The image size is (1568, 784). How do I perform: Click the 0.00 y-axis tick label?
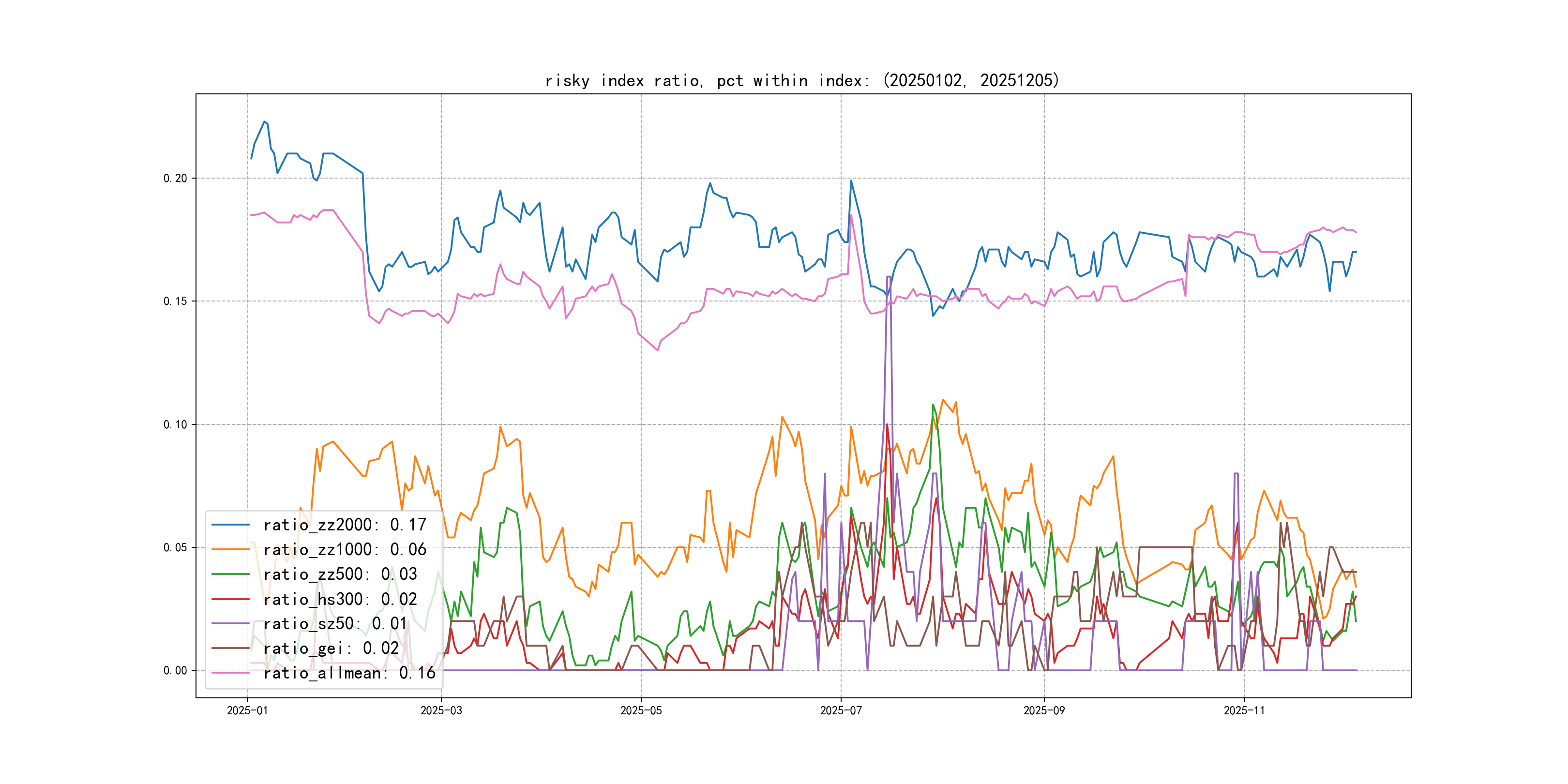pyautogui.click(x=175, y=670)
